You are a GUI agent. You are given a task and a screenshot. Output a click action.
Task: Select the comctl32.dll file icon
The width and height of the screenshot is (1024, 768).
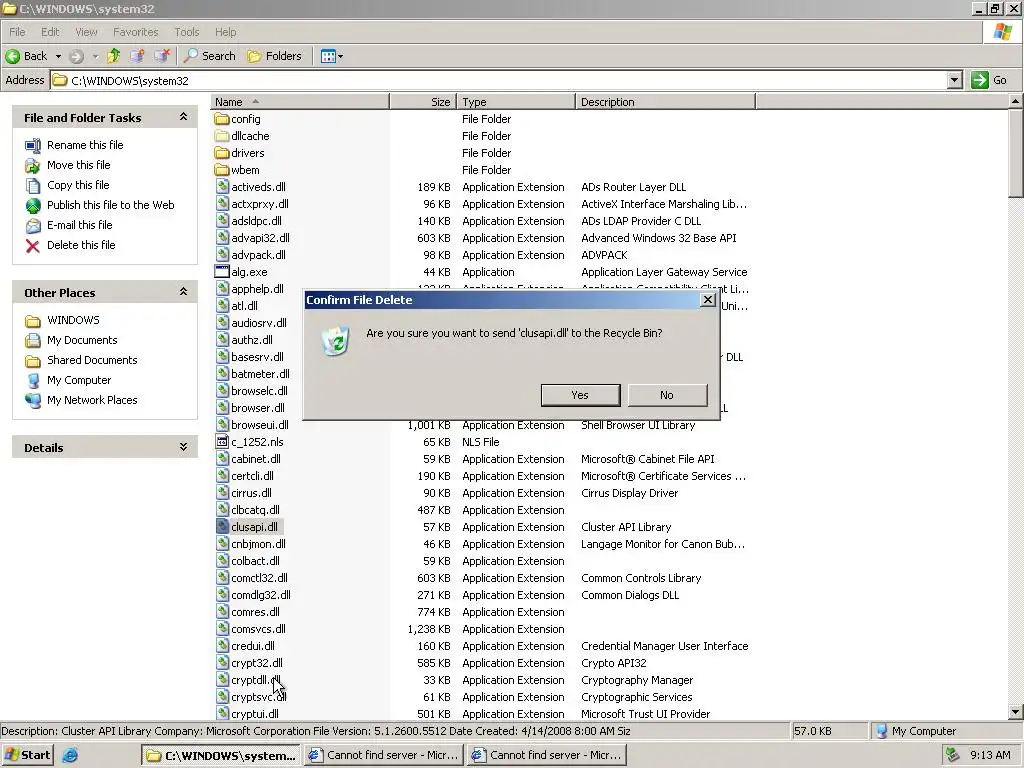(x=222, y=577)
